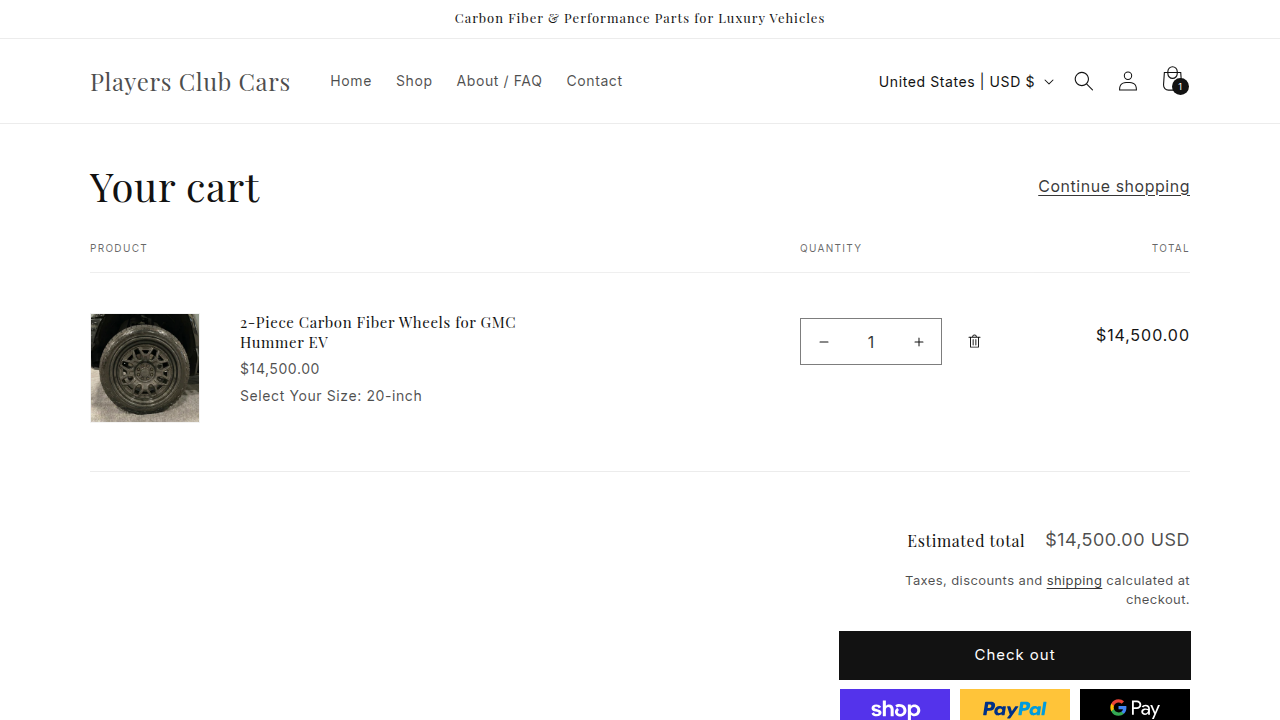Screen dimensions: 1280x720
Task: Click the 'Select Your Size: 20-inch' text
Action: (x=331, y=396)
